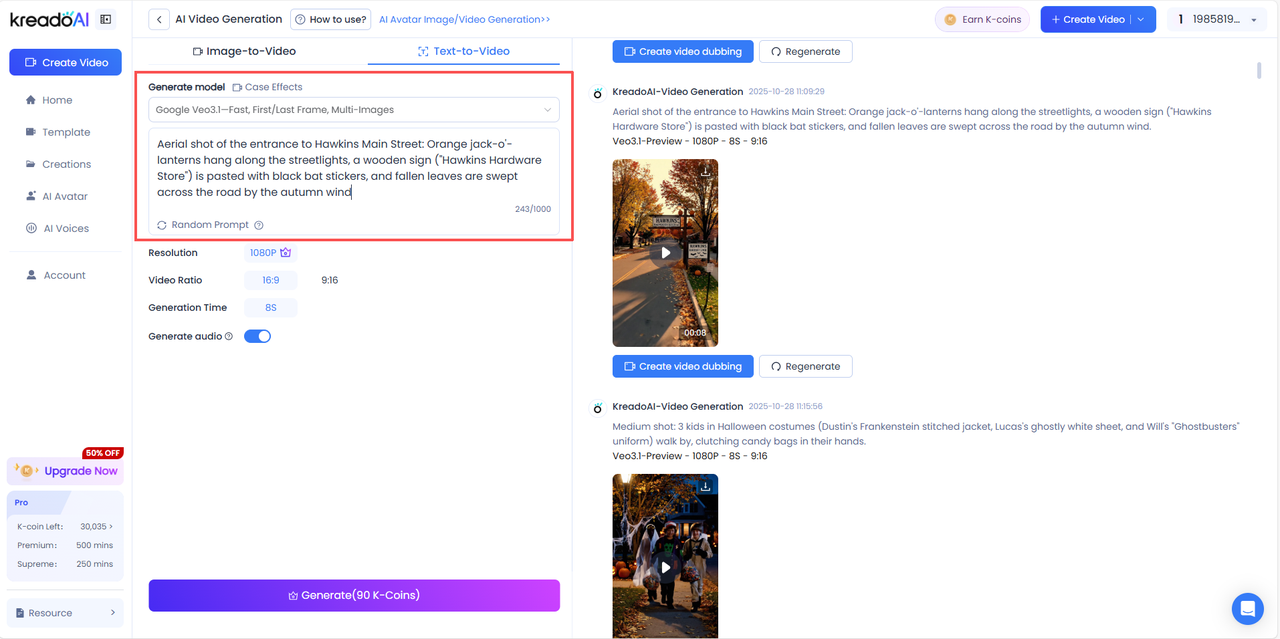Select the 16:9 video ratio
The image size is (1280, 639).
click(x=270, y=280)
